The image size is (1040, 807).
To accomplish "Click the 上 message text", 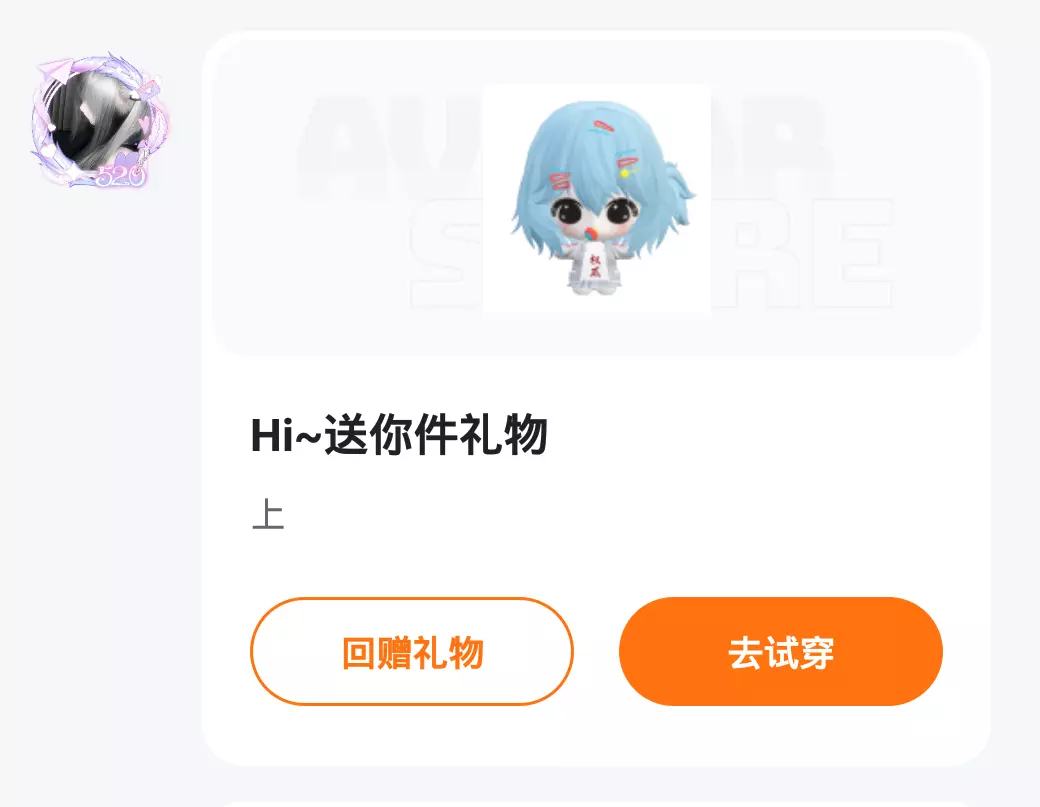I will point(268,515).
